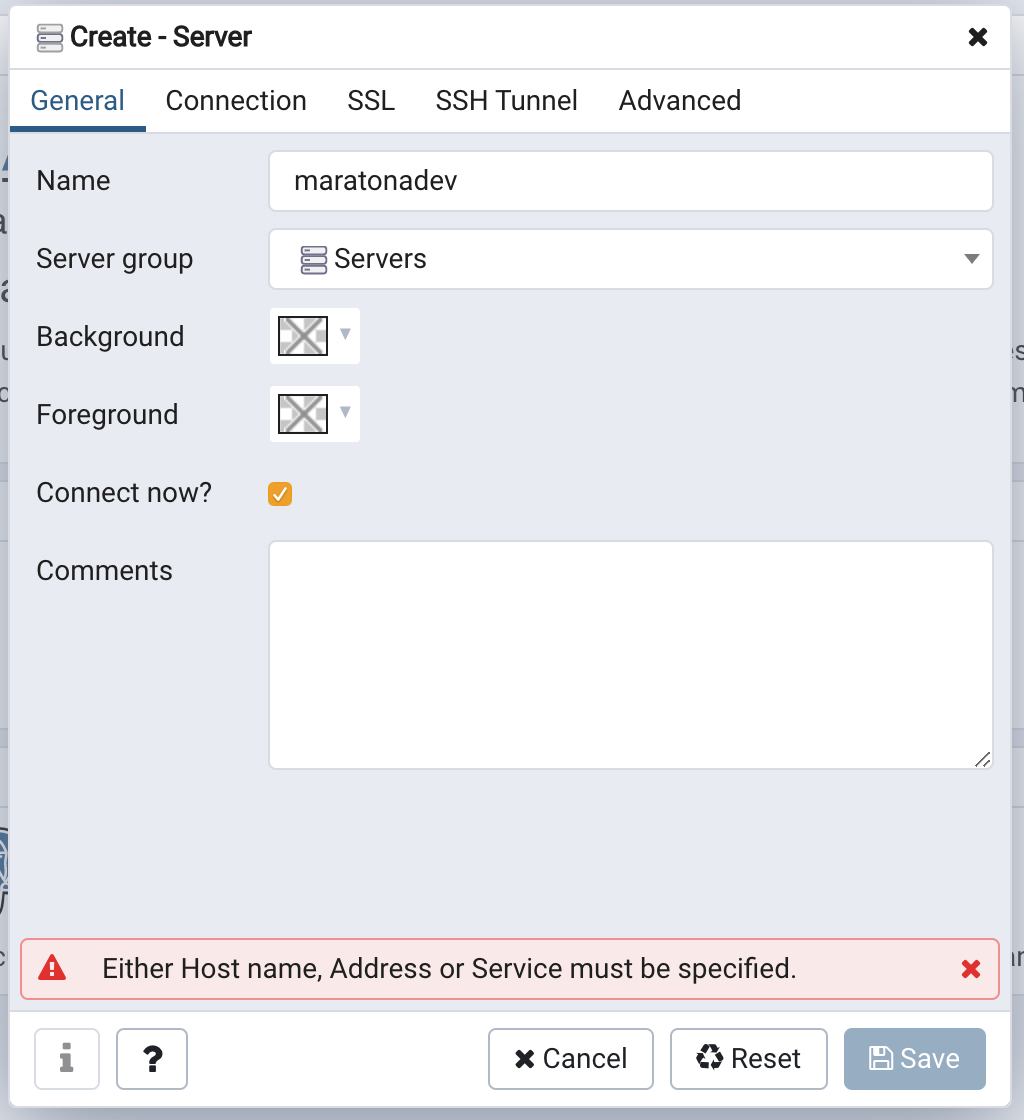The height and width of the screenshot is (1120, 1024).
Task: Click the info icon button
Action: [x=67, y=1058]
